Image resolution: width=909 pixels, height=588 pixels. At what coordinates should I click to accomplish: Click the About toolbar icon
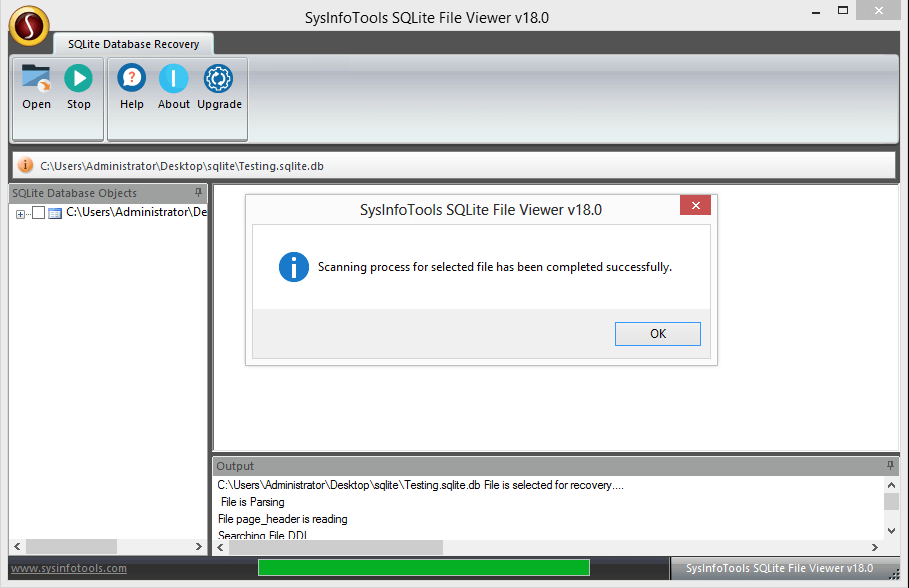click(173, 78)
